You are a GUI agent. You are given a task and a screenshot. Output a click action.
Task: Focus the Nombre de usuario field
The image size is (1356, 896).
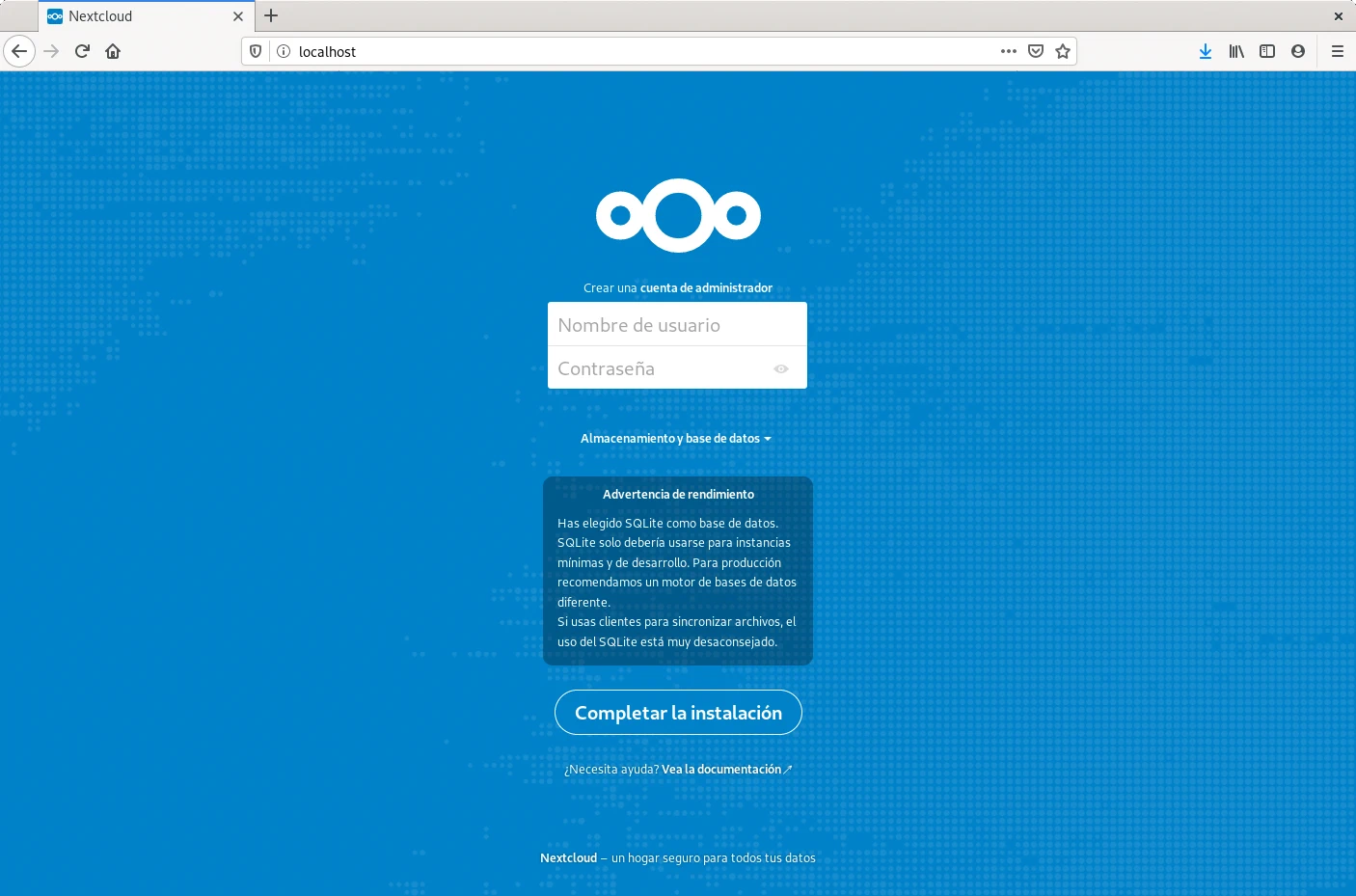677,325
